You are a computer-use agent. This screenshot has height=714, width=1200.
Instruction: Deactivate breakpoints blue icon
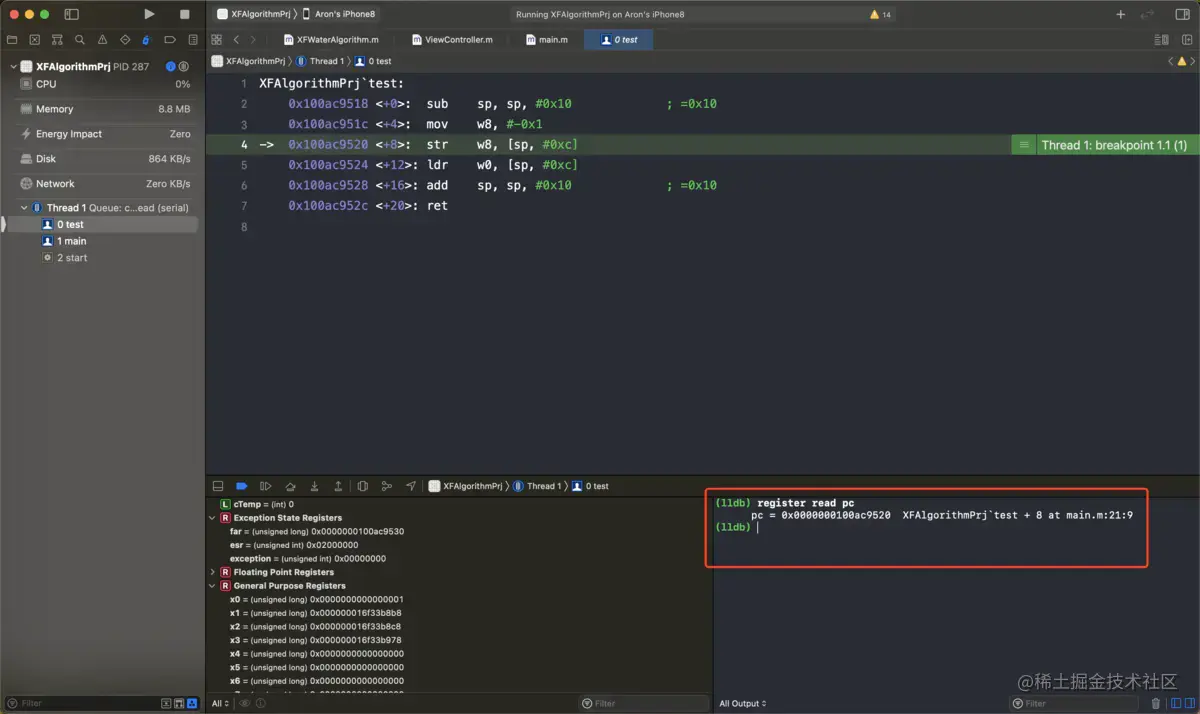pyautogui.click(x=241, y=486)
